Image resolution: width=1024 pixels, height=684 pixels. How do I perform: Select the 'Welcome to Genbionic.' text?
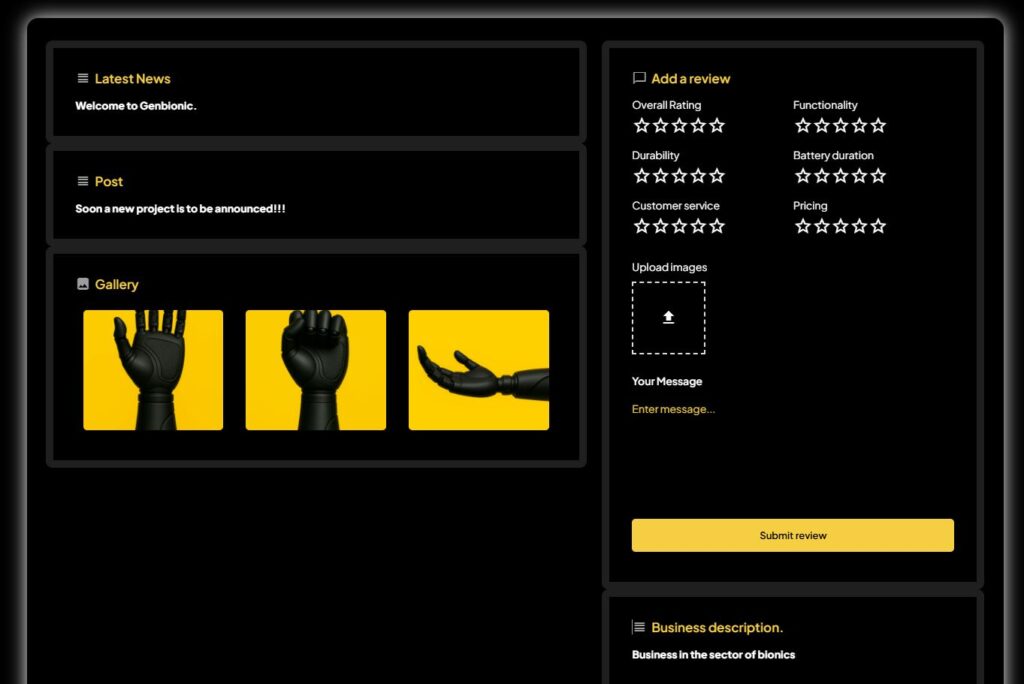pyautogui.click(x=136, y=106)
